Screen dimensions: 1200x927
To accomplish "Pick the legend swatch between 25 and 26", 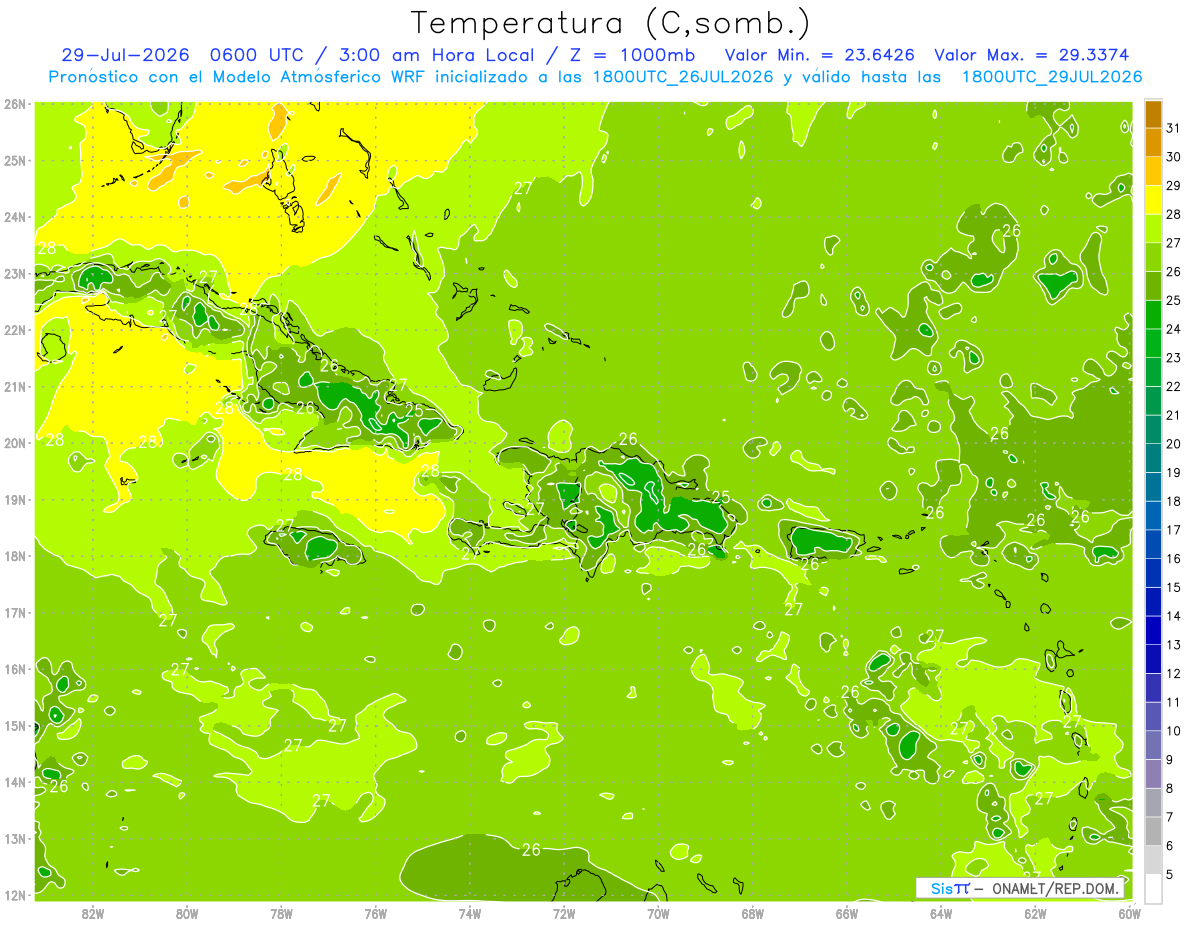I will tap(1153, 285).
